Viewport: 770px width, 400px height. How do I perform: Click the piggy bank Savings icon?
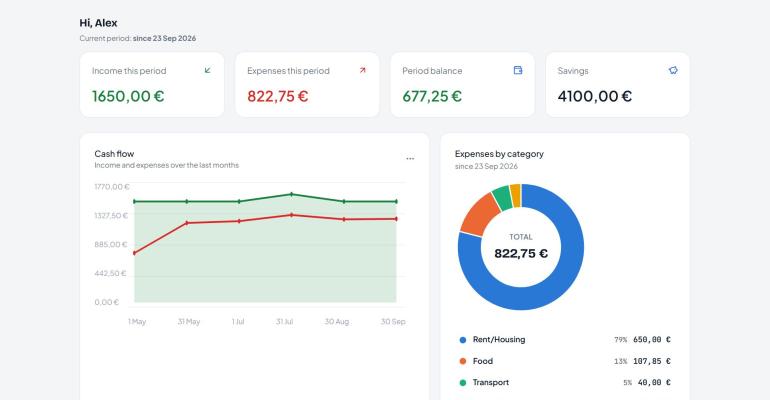[673, 70]
